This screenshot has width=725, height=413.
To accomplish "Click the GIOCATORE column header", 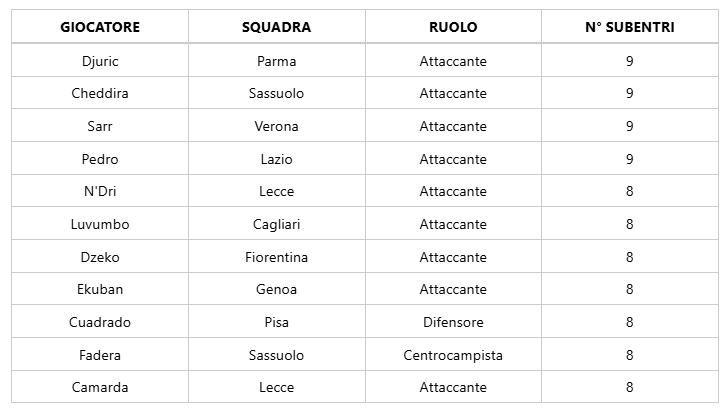I will (x=100, y=27).
